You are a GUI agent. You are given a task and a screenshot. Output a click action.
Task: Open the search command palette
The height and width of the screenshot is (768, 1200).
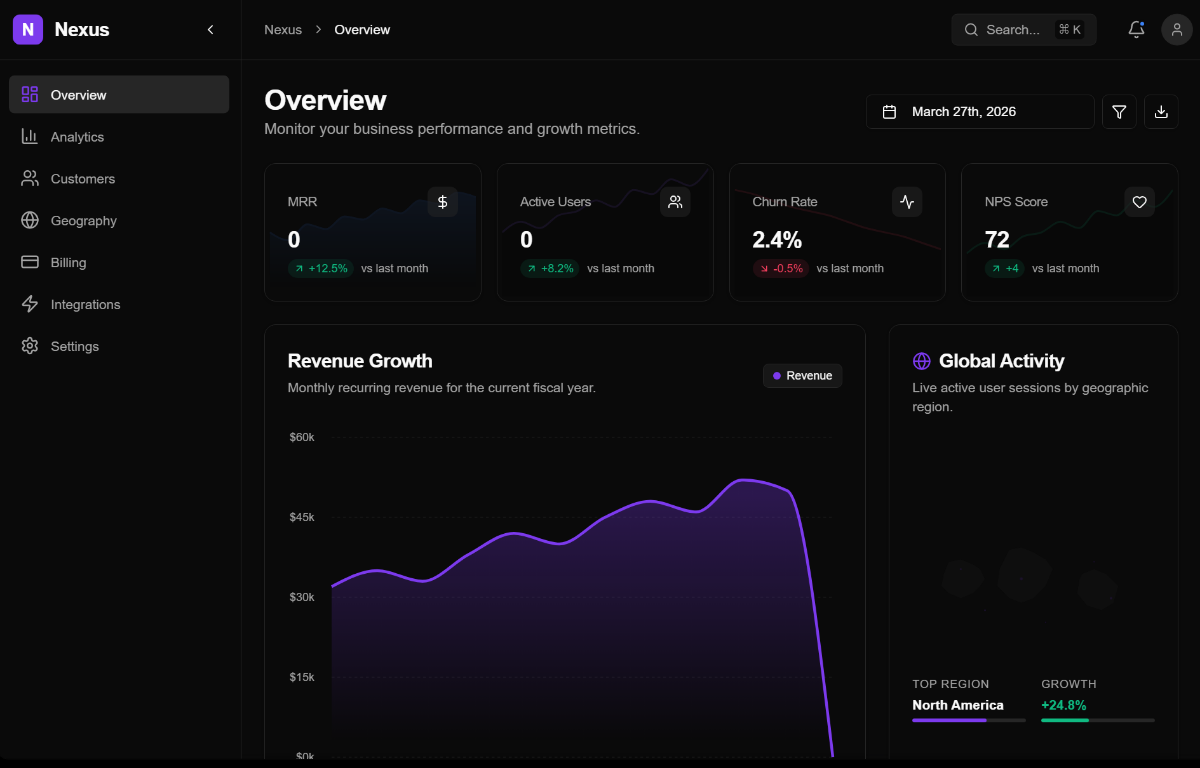(1023, 29)
